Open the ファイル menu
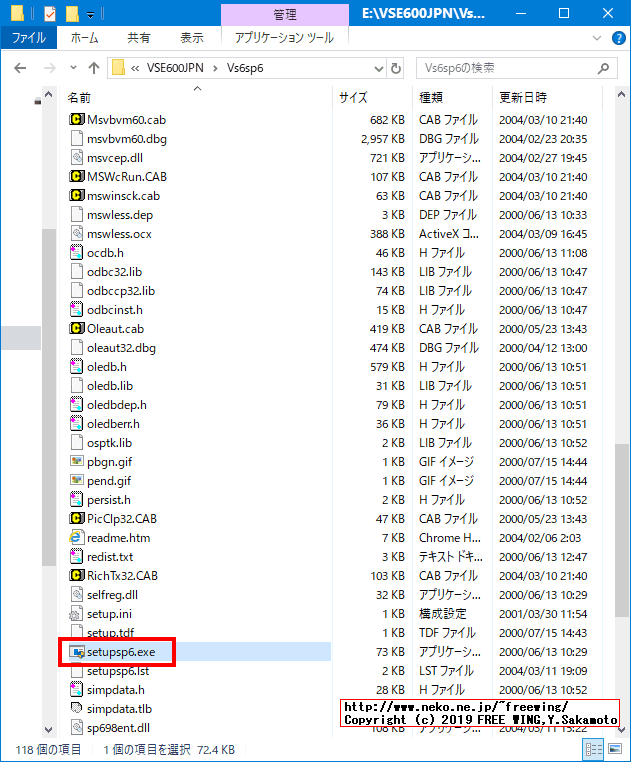This screenshot has width=631, height=762. click(29, 37)
